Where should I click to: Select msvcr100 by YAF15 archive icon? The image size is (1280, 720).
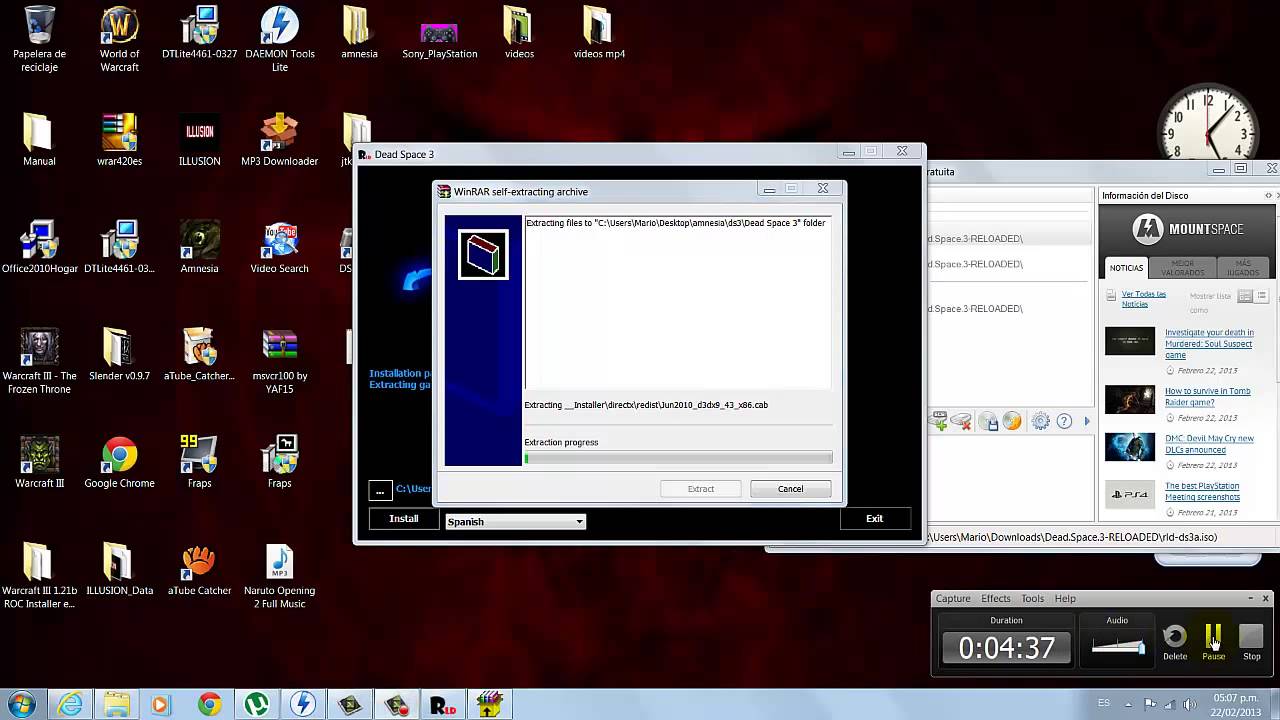(279, 361)
